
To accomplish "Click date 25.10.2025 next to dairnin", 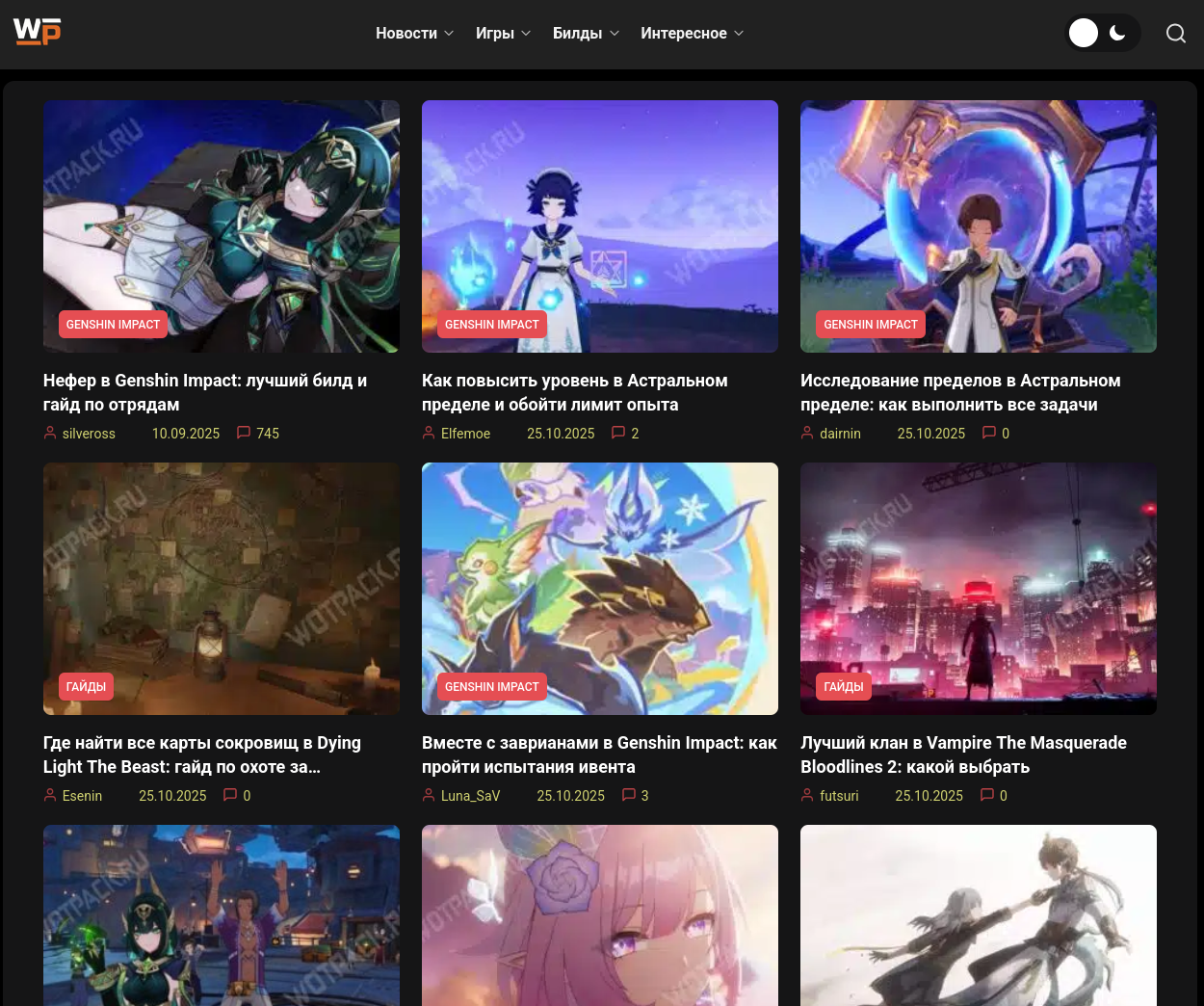I will click(931, 434).
